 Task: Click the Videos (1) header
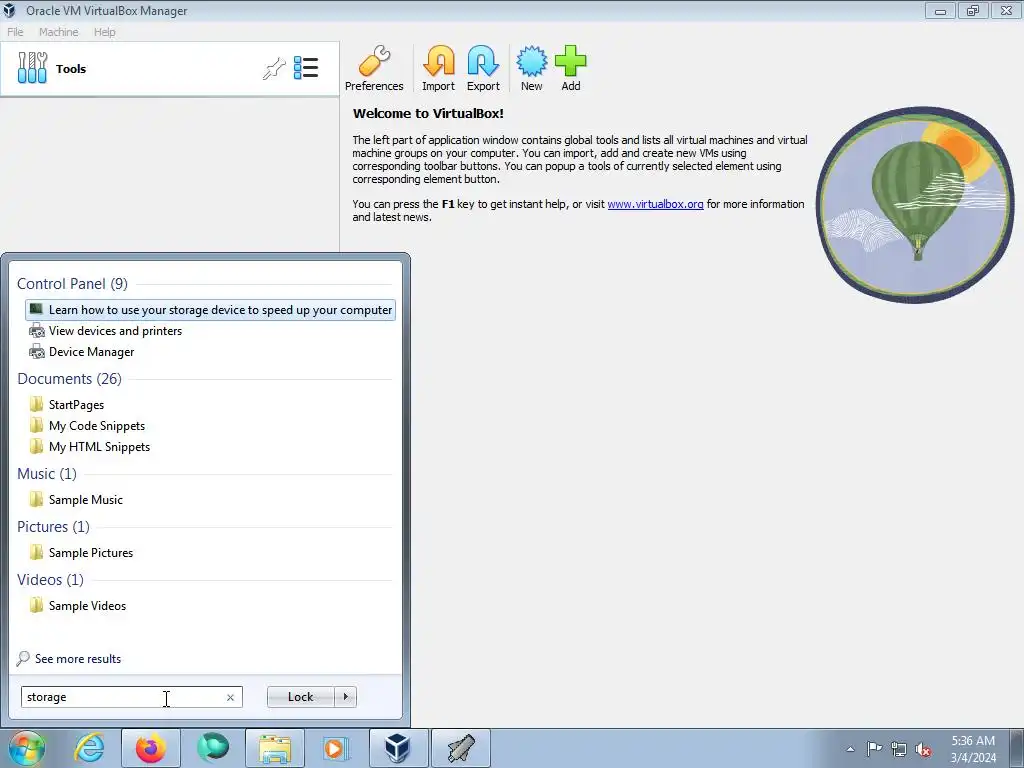[x=50, y=579]
